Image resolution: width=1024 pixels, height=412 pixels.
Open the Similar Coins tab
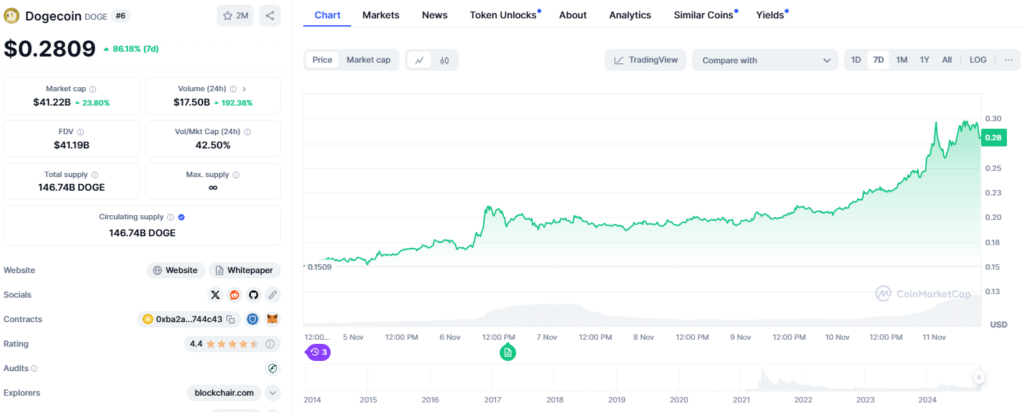[705, 15]
